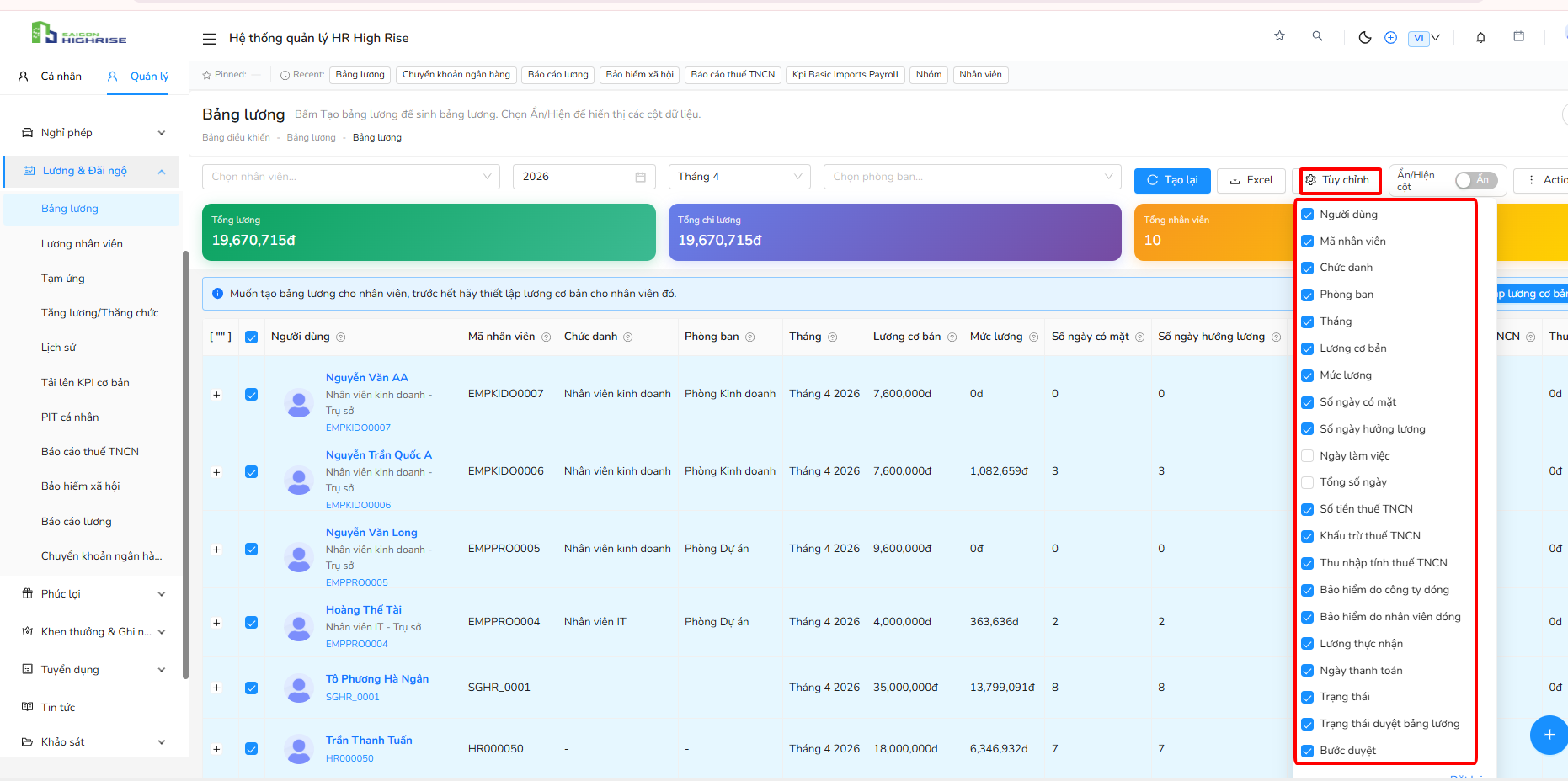Screen dimensions: 1568x781
Task: Open Tạm ứng menu item
Action: click(63, 279)
